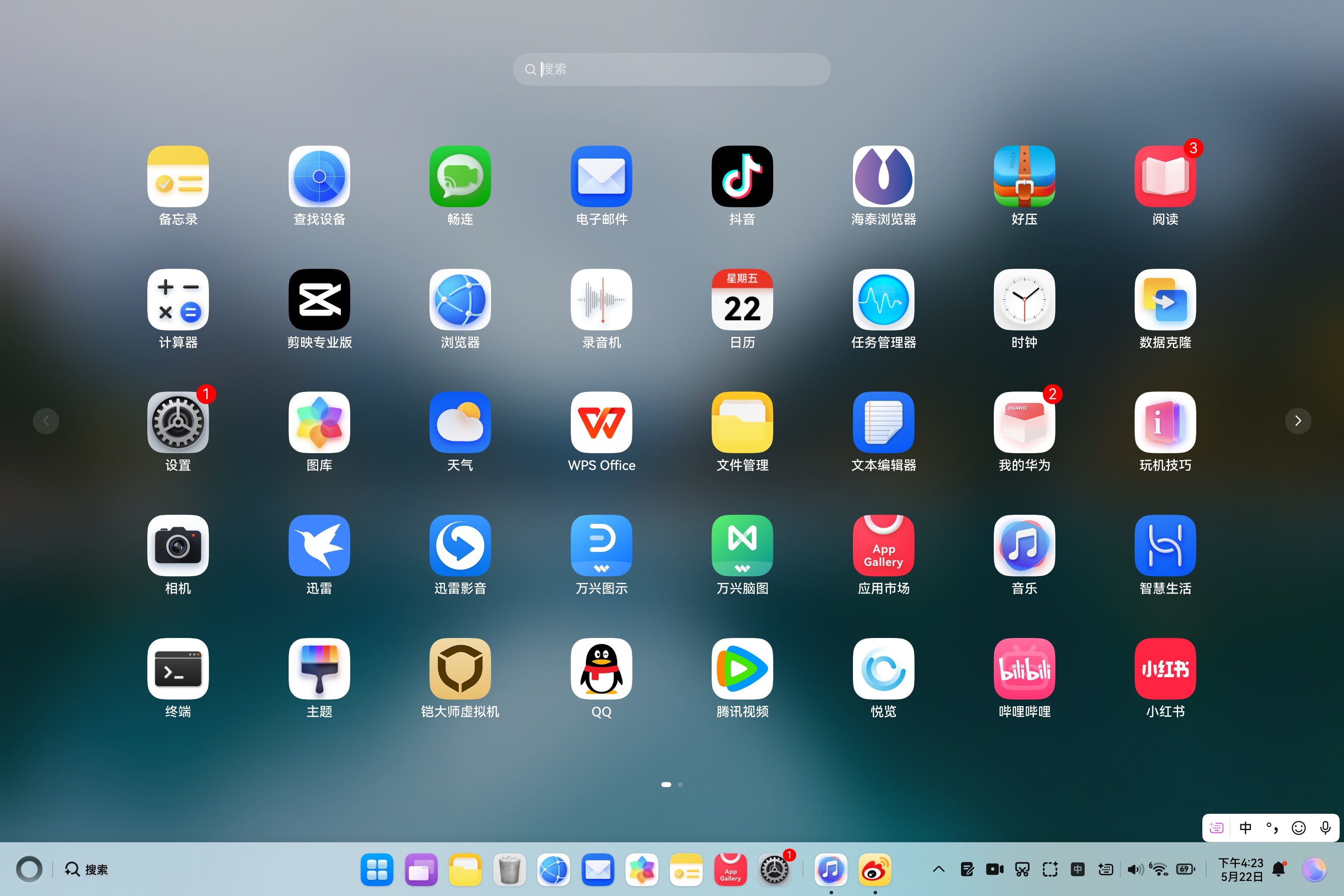Toggle volume icon in system tray
The width and height of the screenshot is (1344, 896).
[1135, 870]
